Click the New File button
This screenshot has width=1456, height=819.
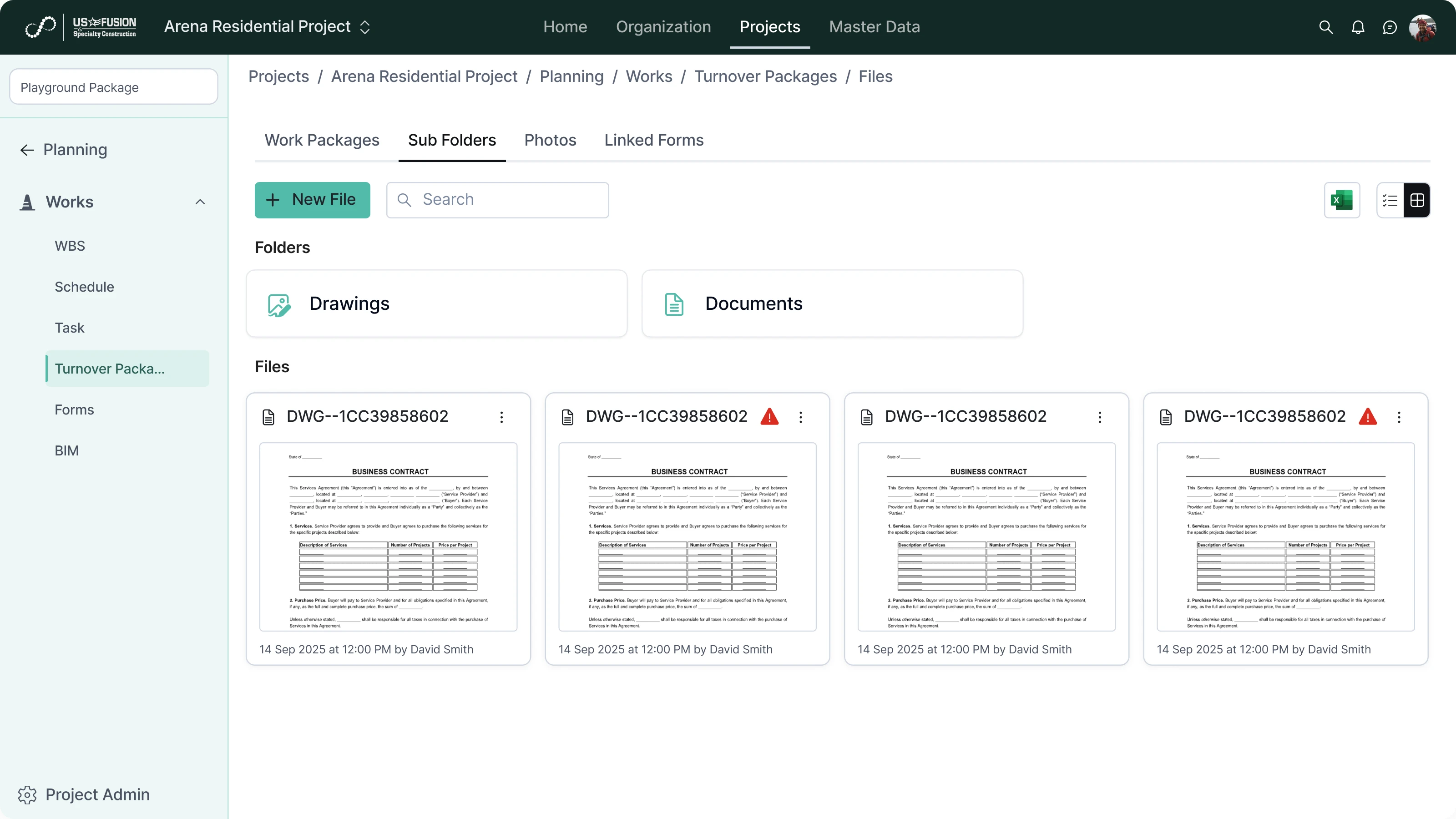[312, 200]
